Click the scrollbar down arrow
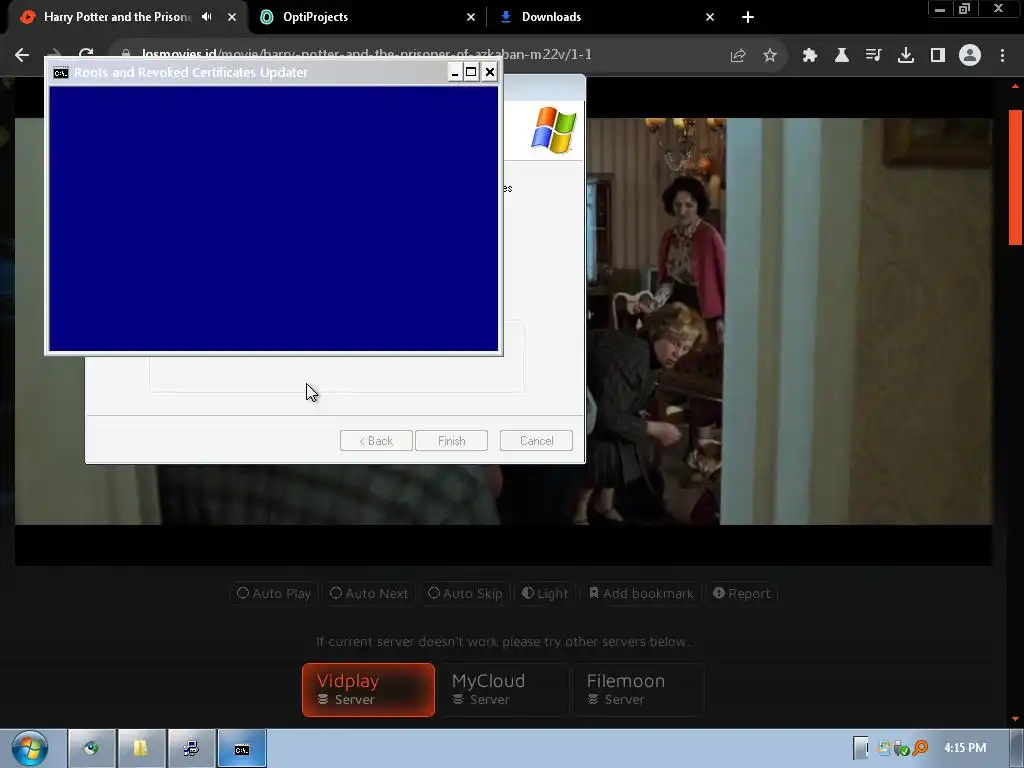 1016,719
